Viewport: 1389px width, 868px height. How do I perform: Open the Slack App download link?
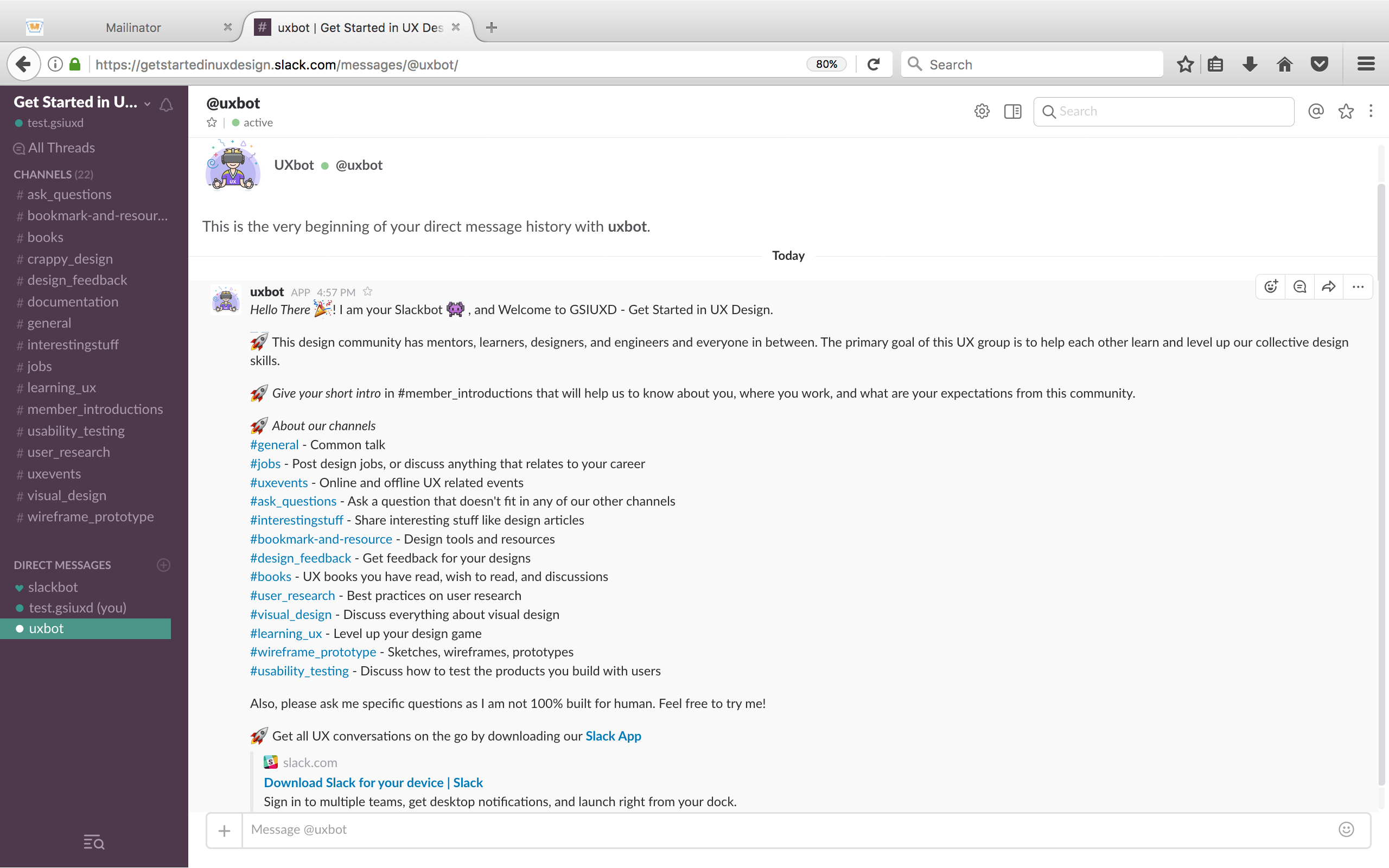613,736
